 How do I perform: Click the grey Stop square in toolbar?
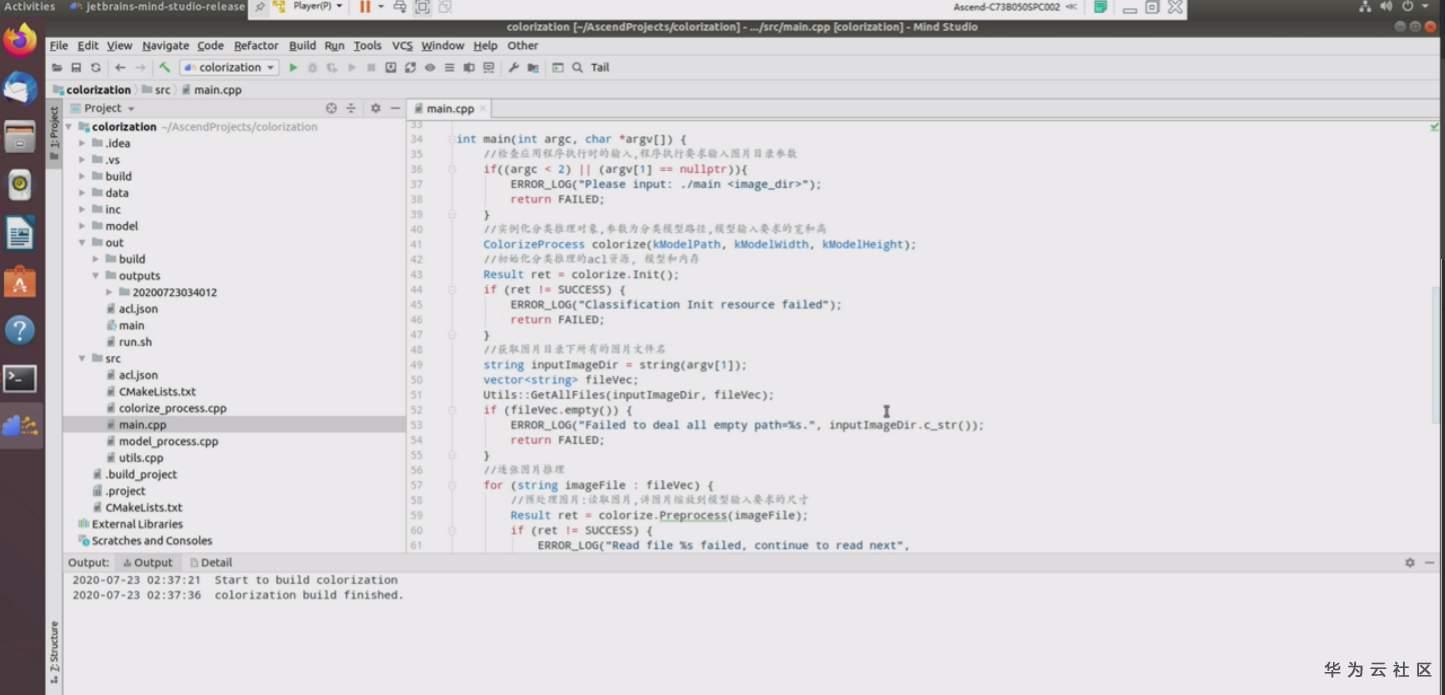click(371, 68)
